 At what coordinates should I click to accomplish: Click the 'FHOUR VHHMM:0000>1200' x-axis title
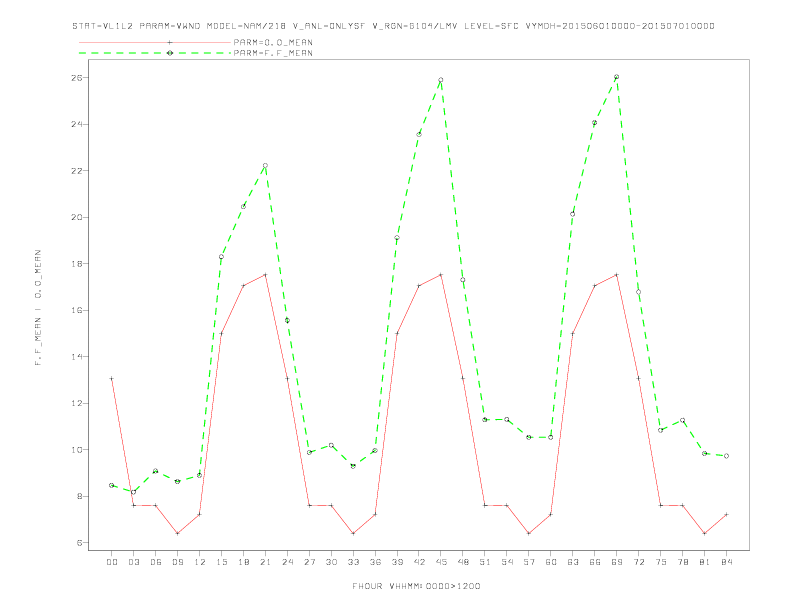416,586
